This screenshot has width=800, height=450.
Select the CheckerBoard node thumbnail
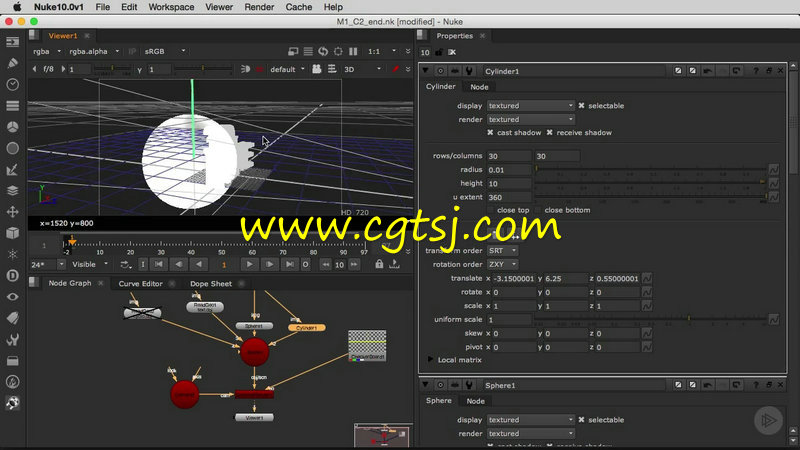point(367,345)
